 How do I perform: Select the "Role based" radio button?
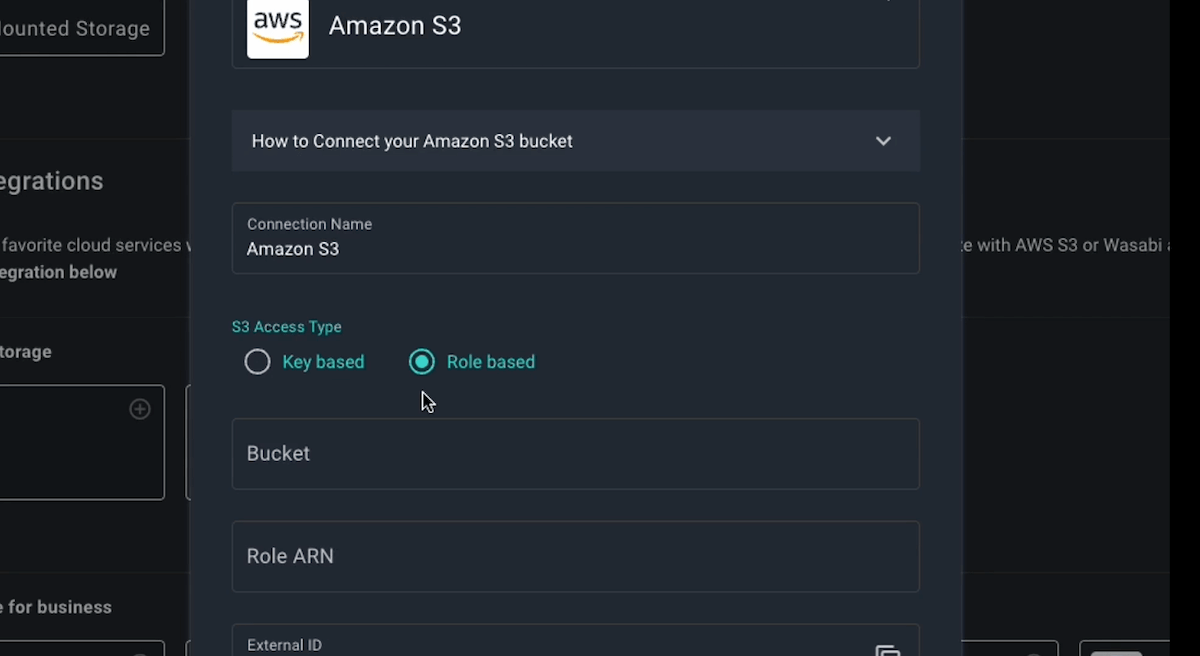click(x=421, y=361)
